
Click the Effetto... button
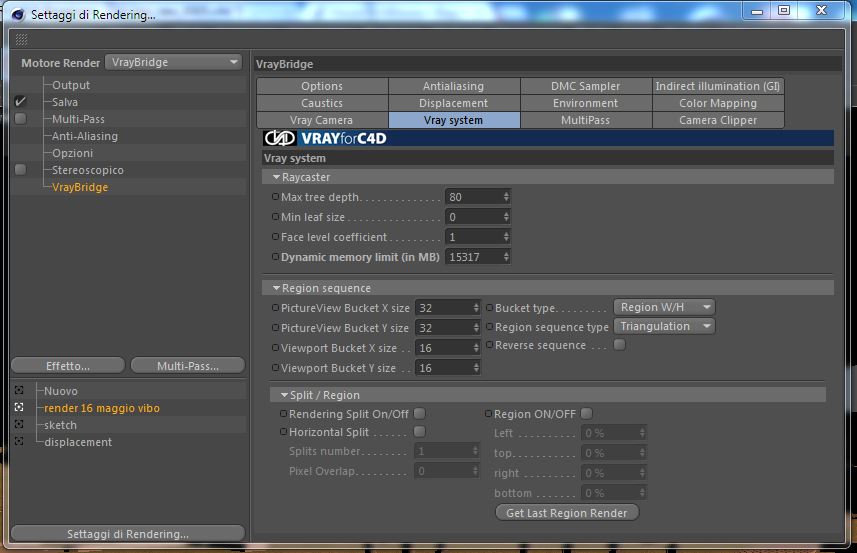[68, 366]
